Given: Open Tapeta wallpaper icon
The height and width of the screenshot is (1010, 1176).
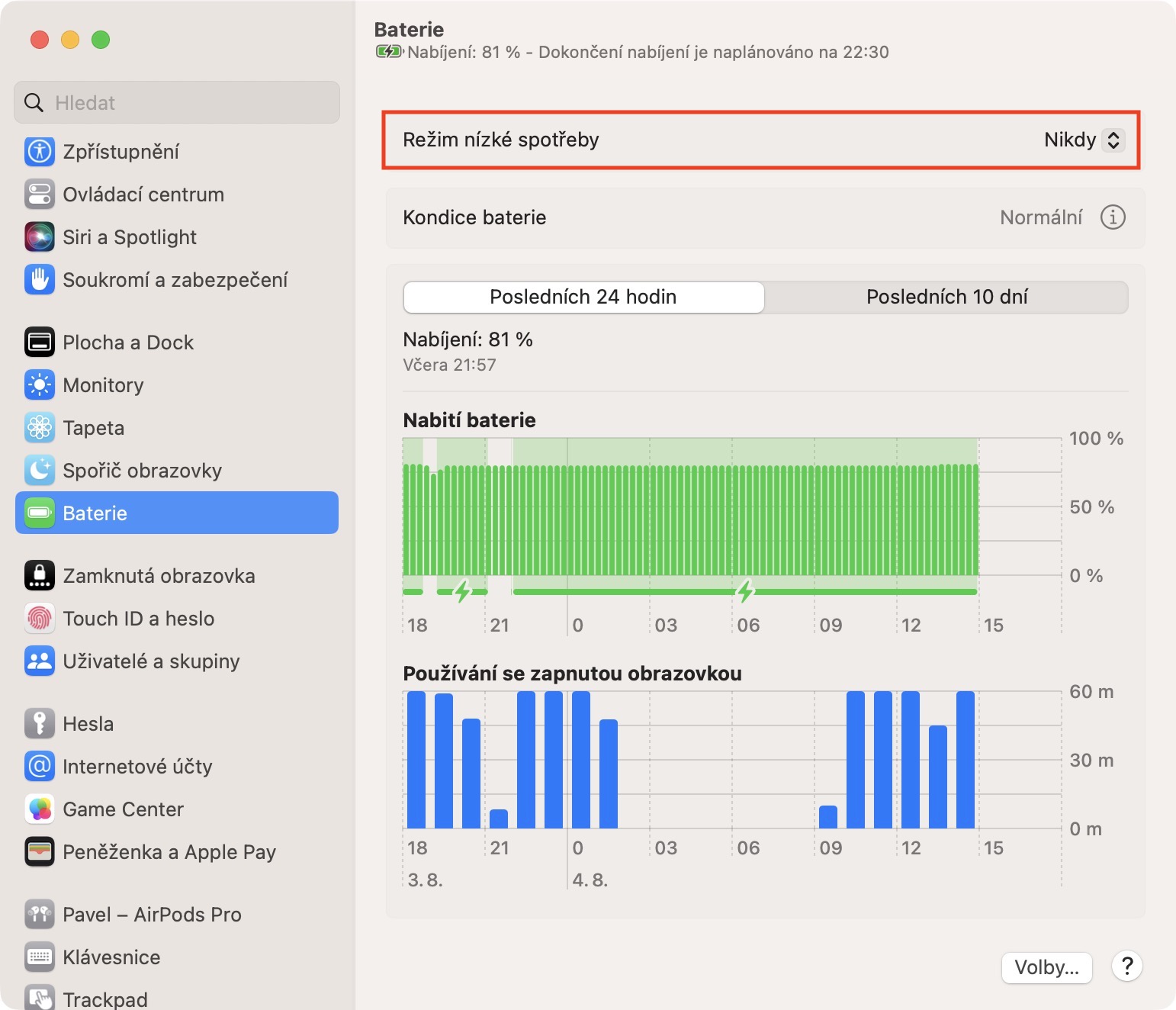Looking at the screenshot, I should [x=40, y=427].
